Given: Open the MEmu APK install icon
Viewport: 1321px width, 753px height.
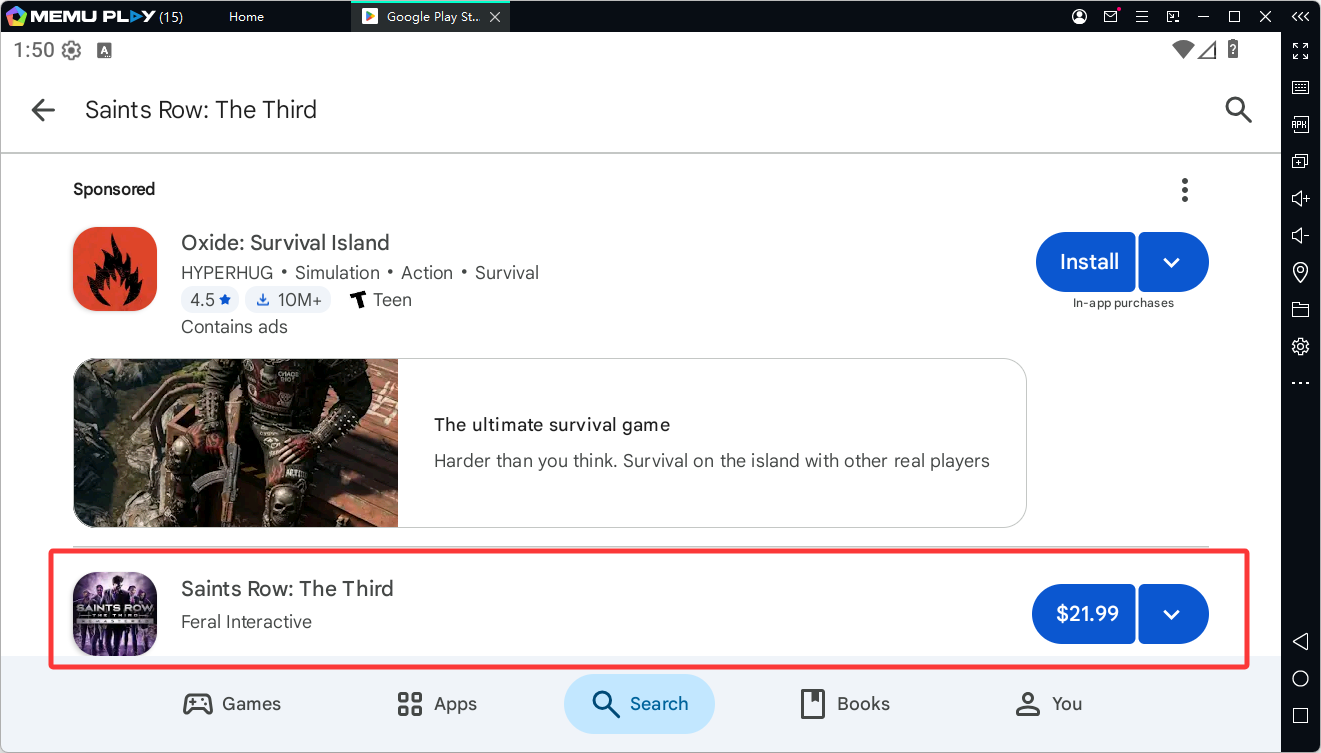Looking at the screenshot, I should click(x=1301, y=124).
